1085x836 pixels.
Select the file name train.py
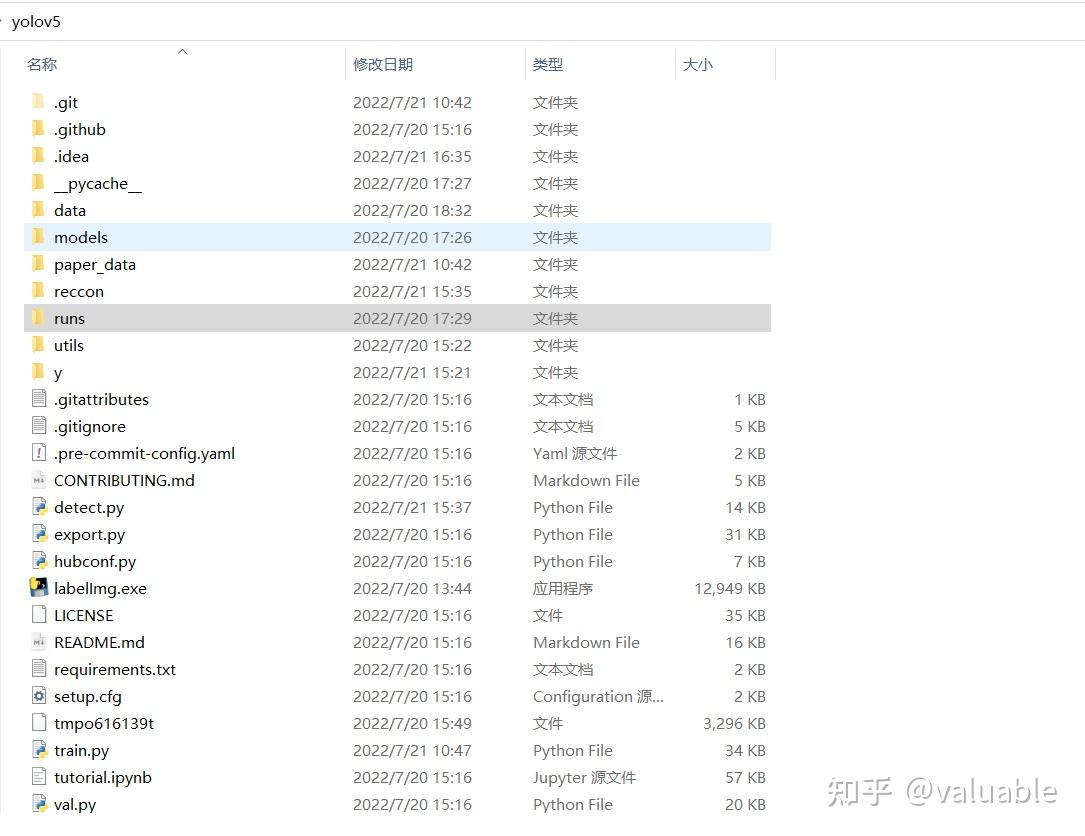(x=82, y=750)
